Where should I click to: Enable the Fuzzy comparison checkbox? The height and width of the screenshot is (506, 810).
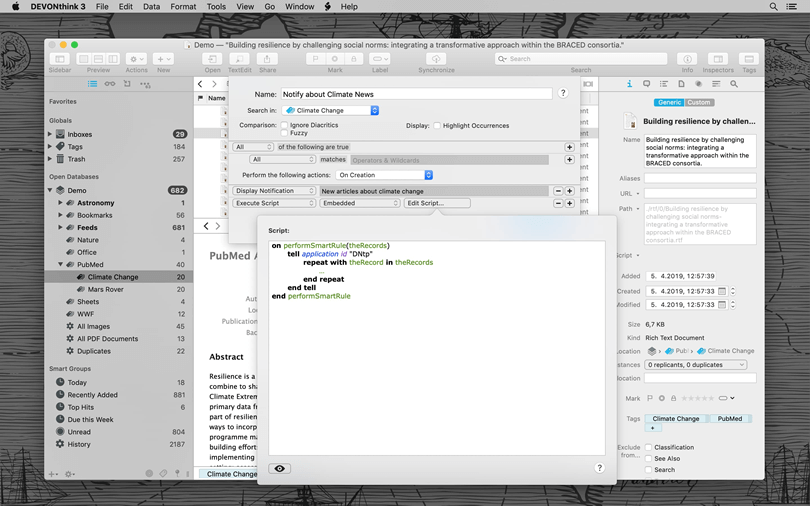coord(284,133)
